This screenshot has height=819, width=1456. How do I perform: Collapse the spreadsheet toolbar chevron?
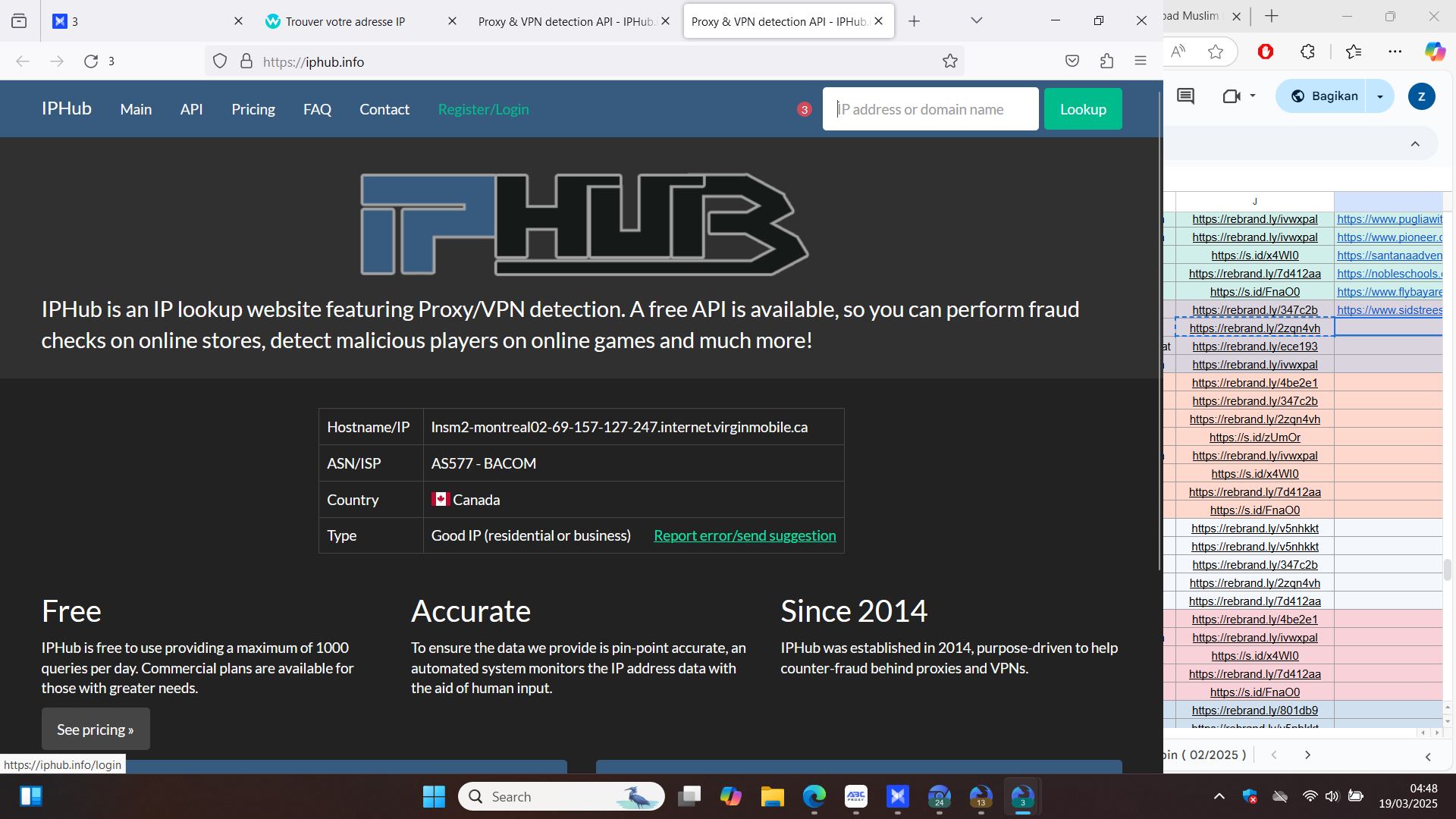pos(1415,144)
